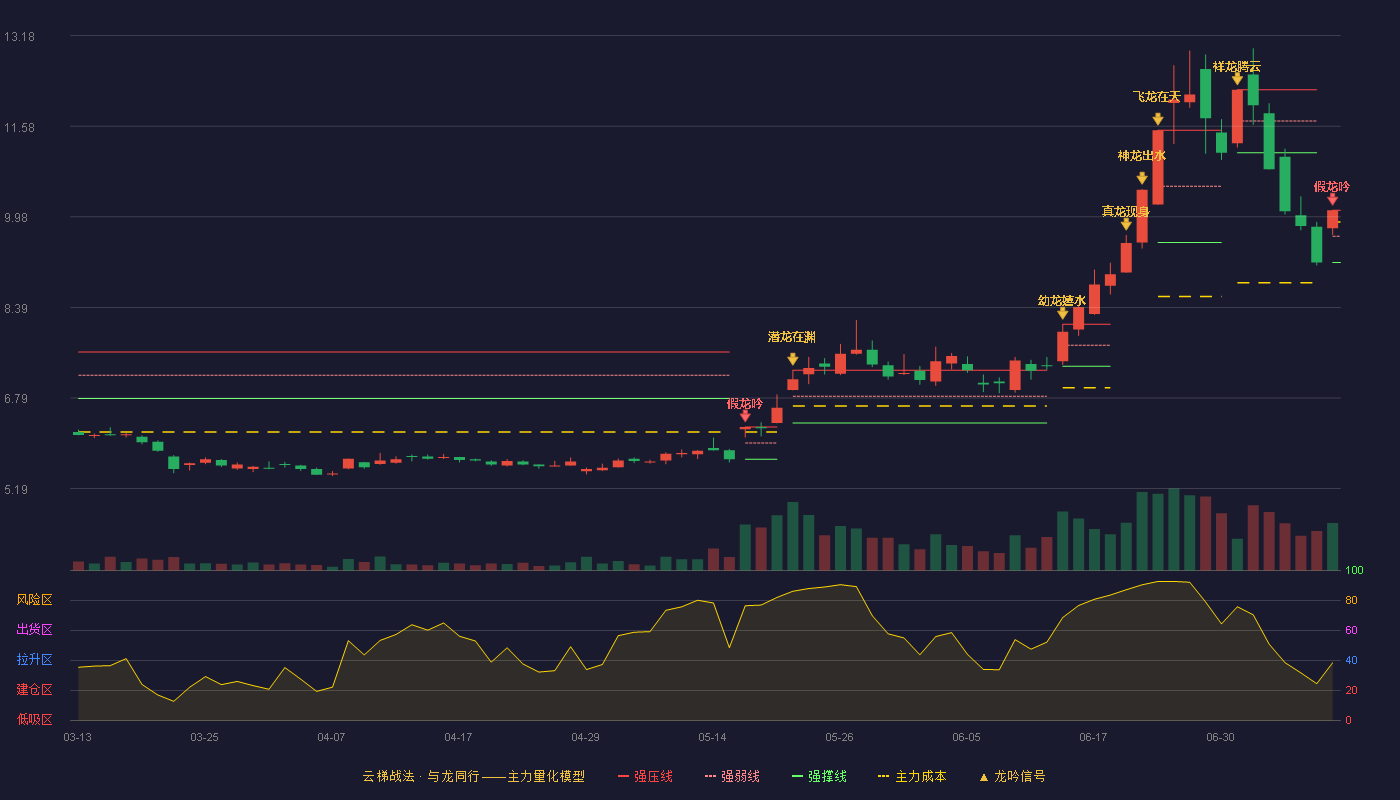The width and height of the screenshot is (1400, 800).
Task: Click the 潜龙在渊 signal arrow marker
Action: [x=793, y=359]
